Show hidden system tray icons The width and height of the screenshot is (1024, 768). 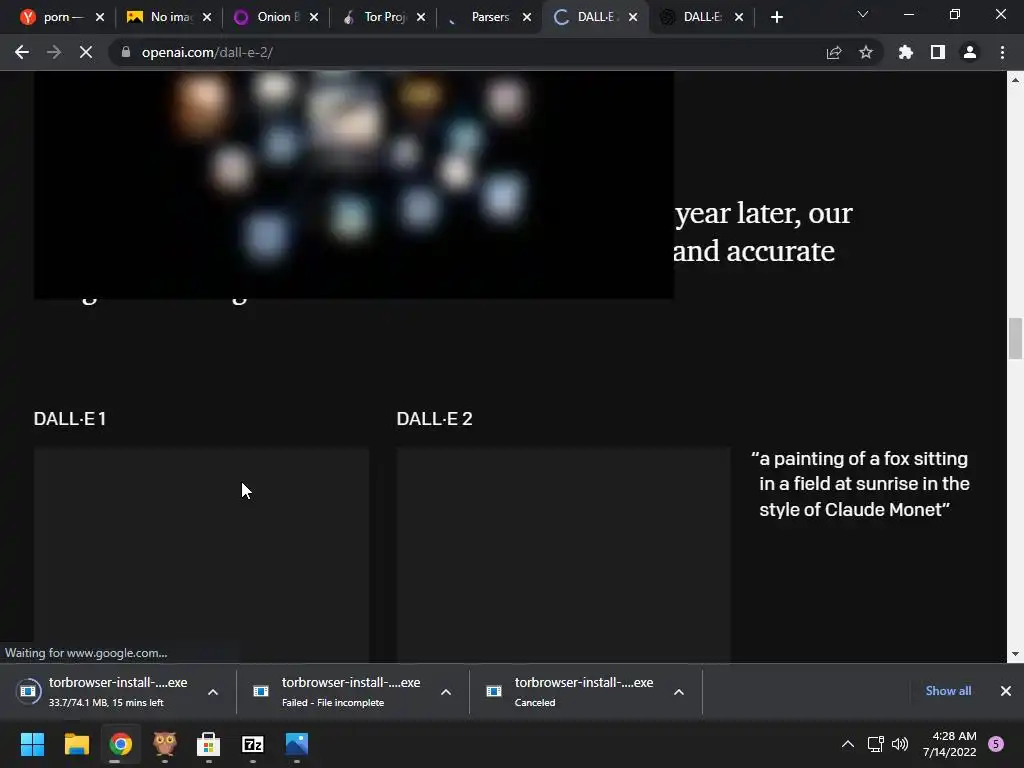coord(848,744)
